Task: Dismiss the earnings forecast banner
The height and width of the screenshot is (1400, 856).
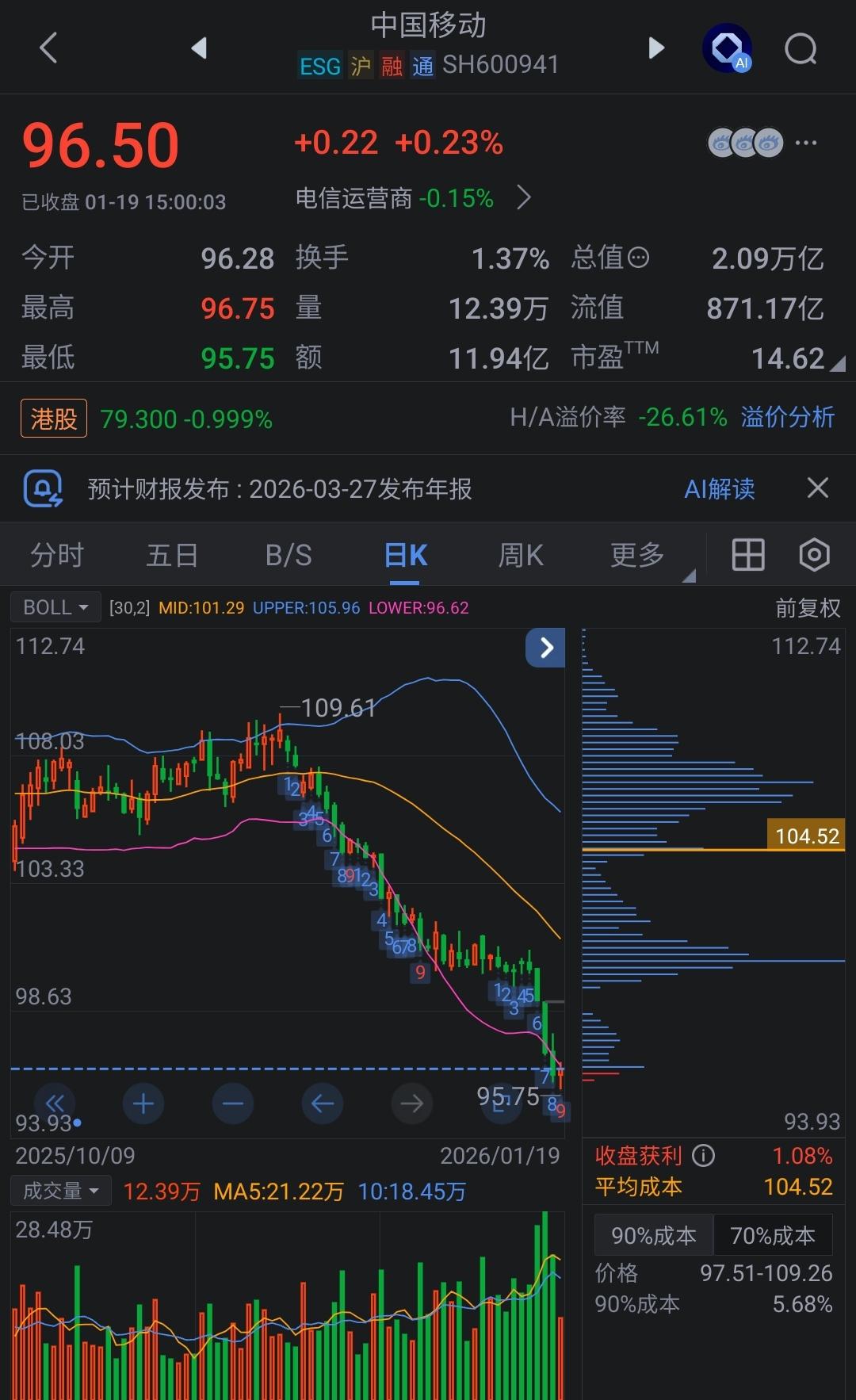Action: [818, 488]
